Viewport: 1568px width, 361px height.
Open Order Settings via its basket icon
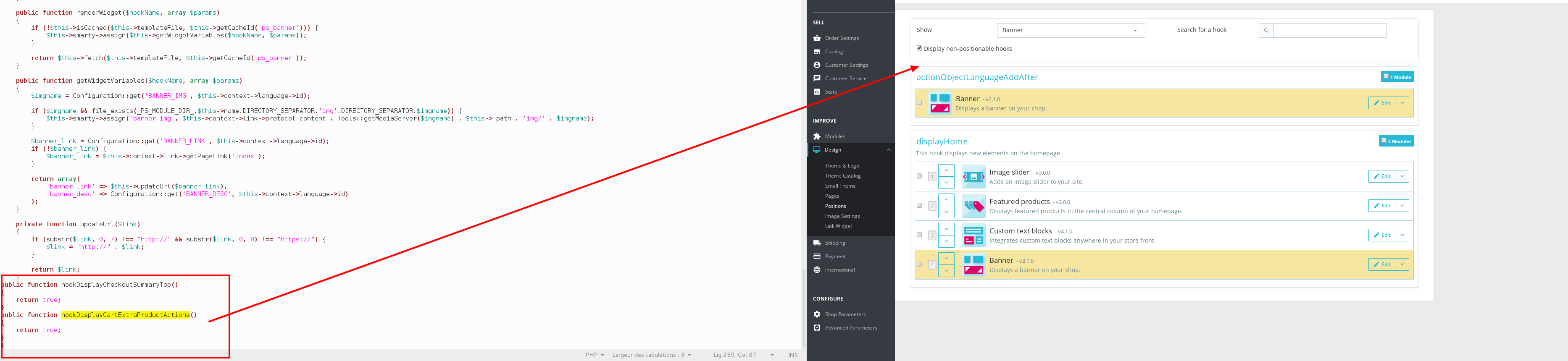pos(817,38)
